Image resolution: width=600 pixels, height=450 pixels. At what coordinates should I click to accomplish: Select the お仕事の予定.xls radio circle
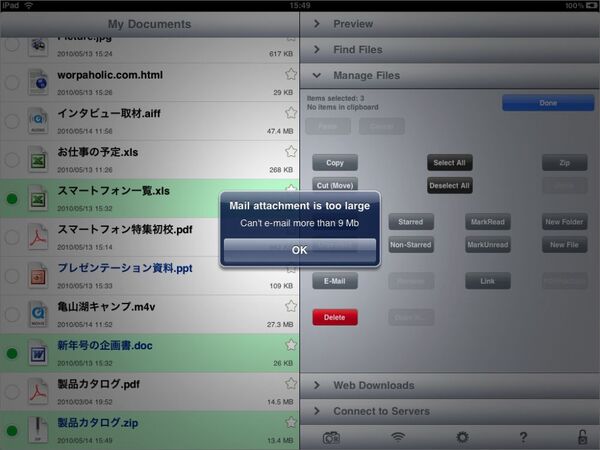pyautogui.click(x=12, y=160)
